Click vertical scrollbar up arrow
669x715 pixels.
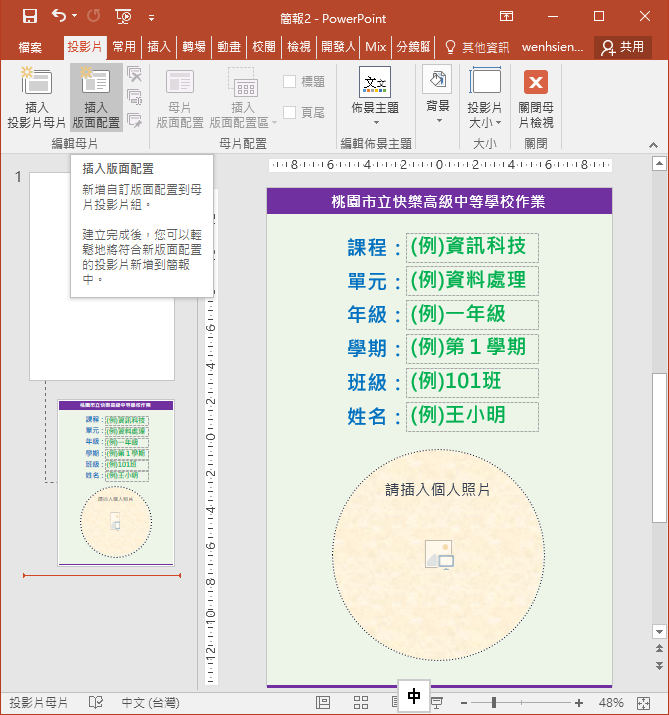[x=659, y=163]
